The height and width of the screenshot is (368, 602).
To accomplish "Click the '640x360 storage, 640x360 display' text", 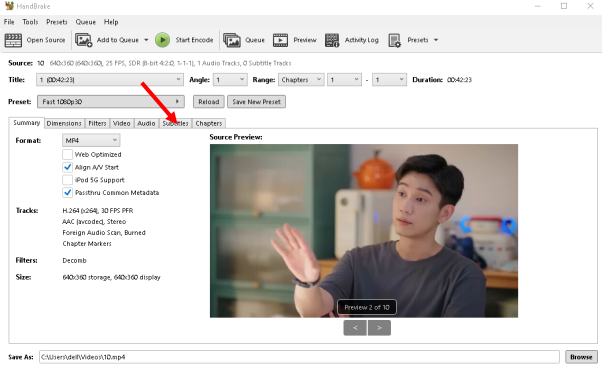I will tap(111, 277).
